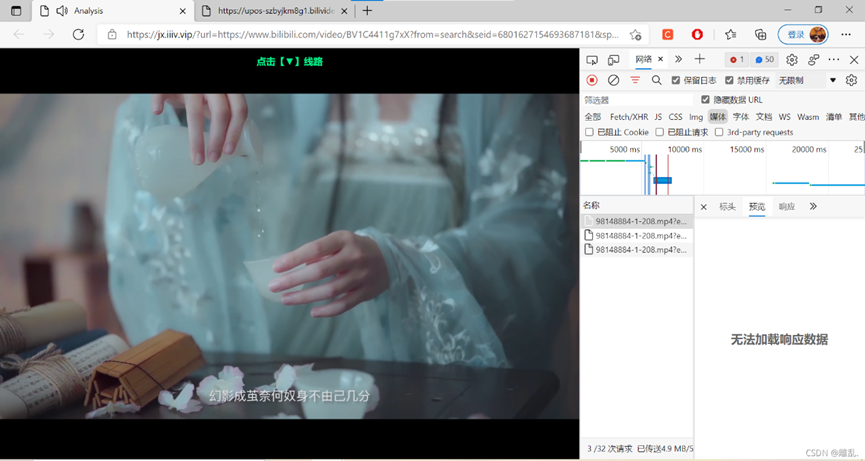The image size is (865, 461).
Task: Filter requests by 文档
Action: (x=764, y=117)
